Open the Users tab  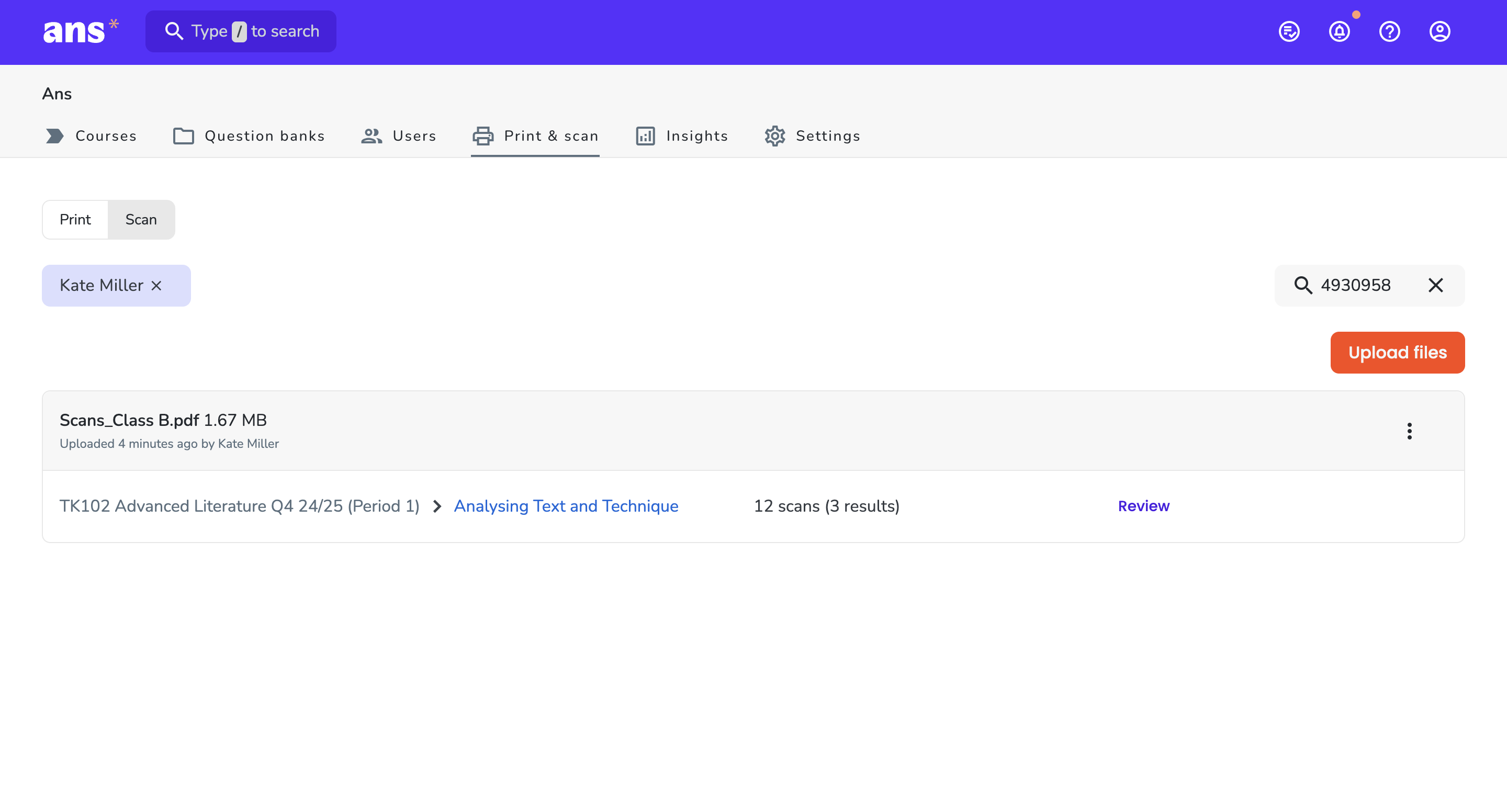coord(398,136)
